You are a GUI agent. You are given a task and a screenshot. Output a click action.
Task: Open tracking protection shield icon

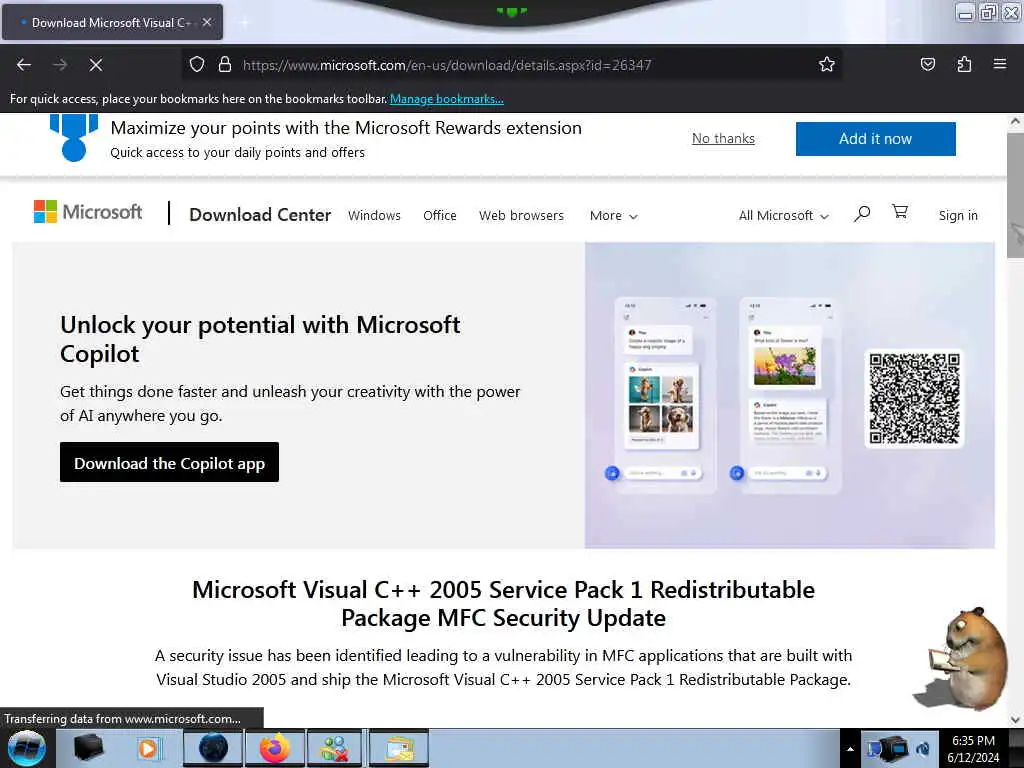tap(197, 65)
